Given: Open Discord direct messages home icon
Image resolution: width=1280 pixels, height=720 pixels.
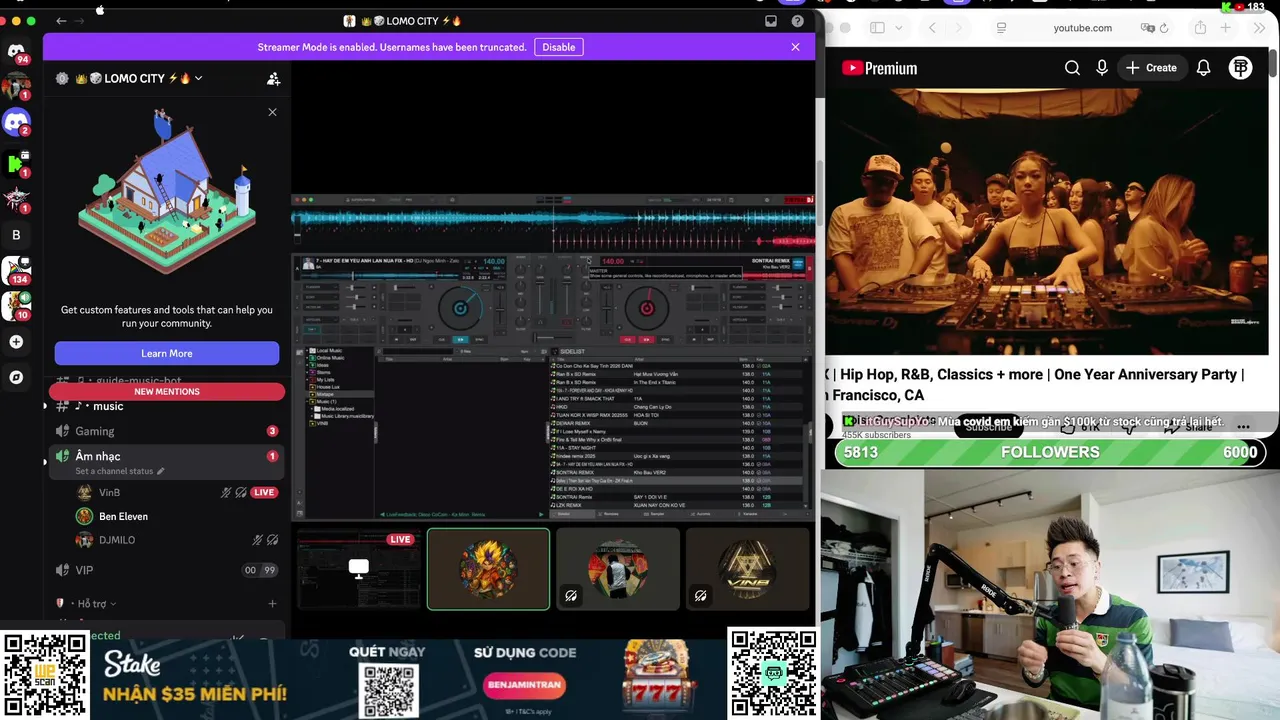Looking at the screenshot, I should point(16,51).
